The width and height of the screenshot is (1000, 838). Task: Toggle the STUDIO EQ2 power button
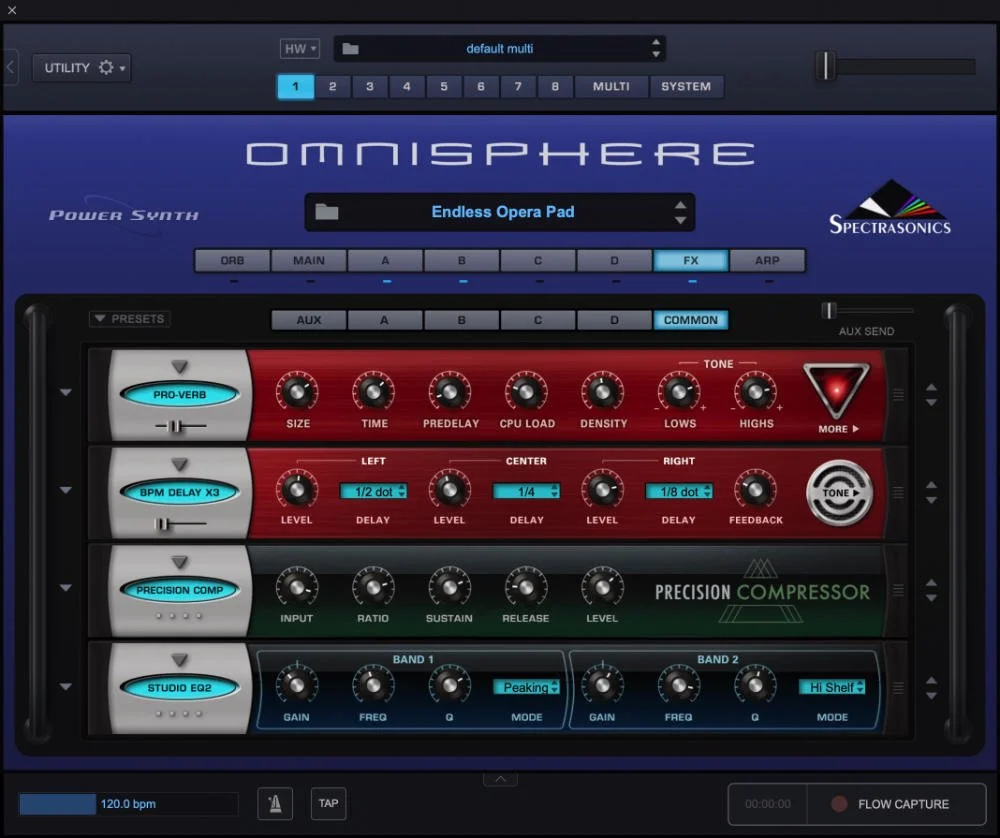pyautogui.click(x=179, y=687)
